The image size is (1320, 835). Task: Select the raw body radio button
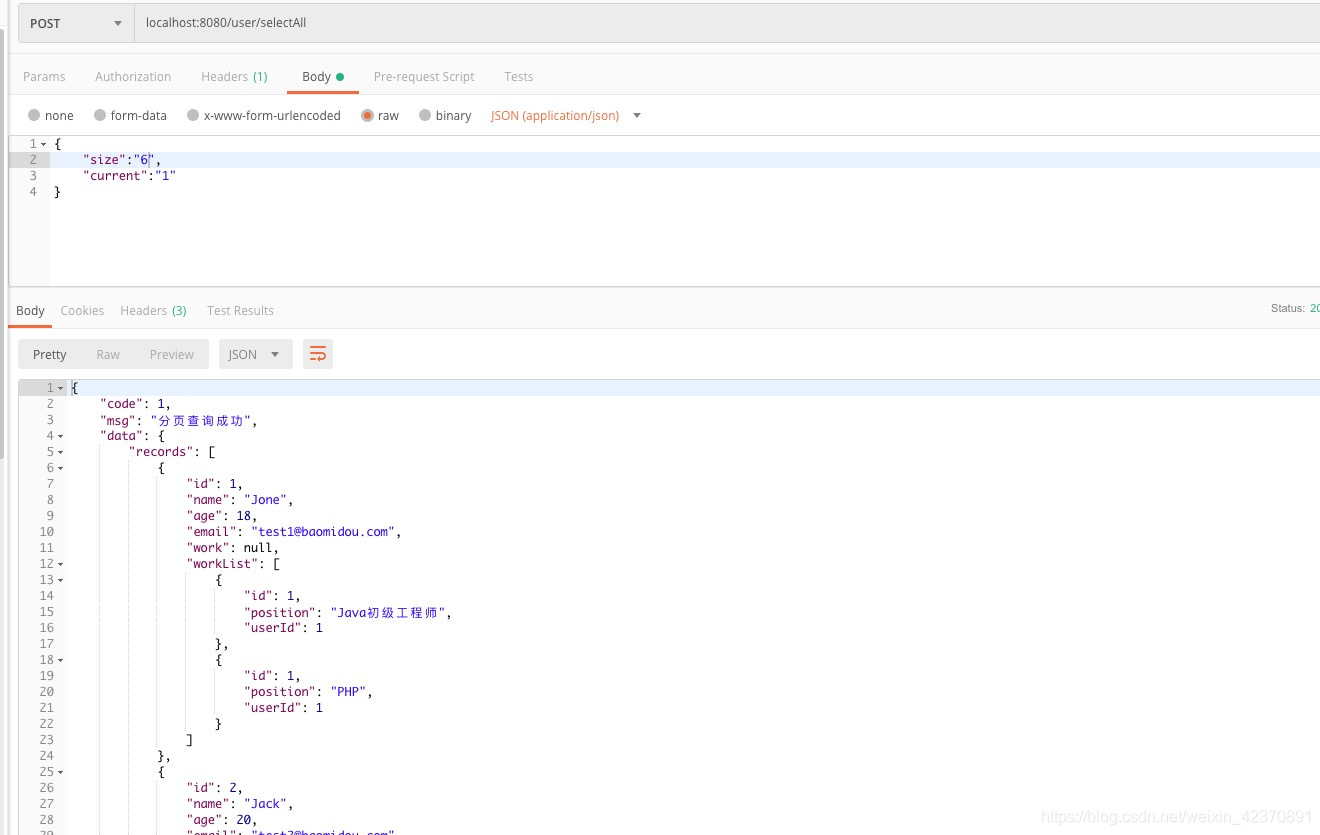368,116
